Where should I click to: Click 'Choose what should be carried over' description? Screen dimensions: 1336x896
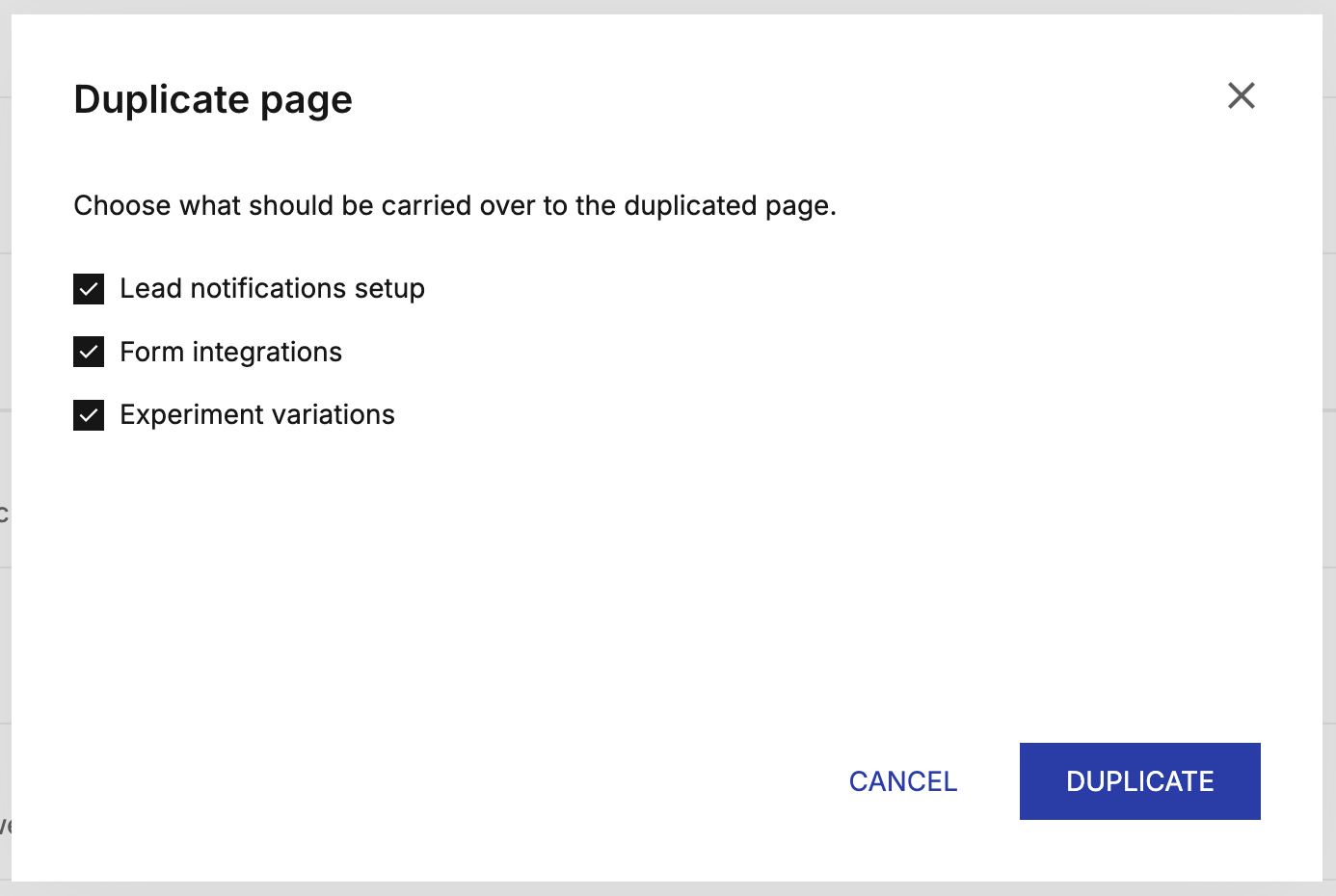coord(455,206)
